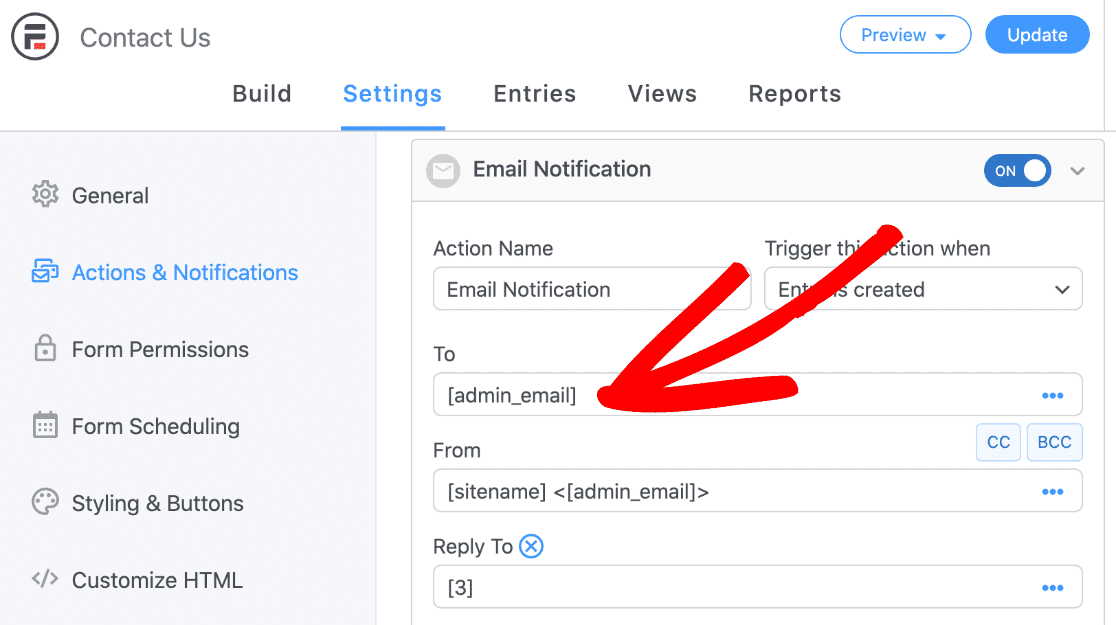The height and width of the screenshot is (625, 1116).
Task: Open the Build tab
Action: (262, 93)
